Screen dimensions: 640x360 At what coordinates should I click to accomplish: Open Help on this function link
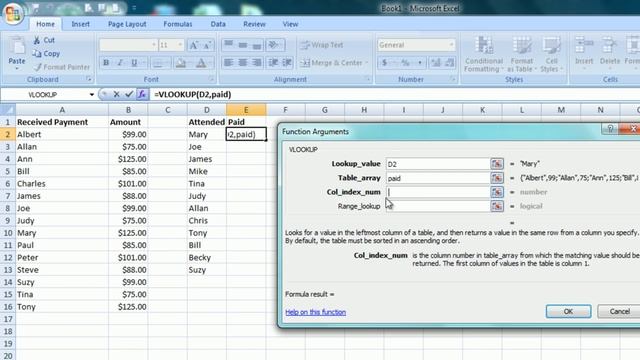click(x=316, y=312)
